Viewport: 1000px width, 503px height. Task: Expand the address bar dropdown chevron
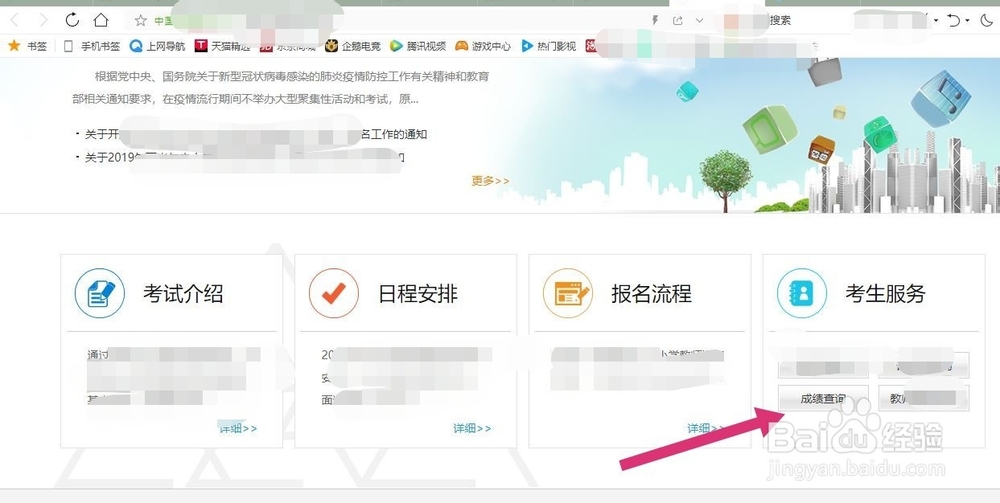click(x=700, y=20)
